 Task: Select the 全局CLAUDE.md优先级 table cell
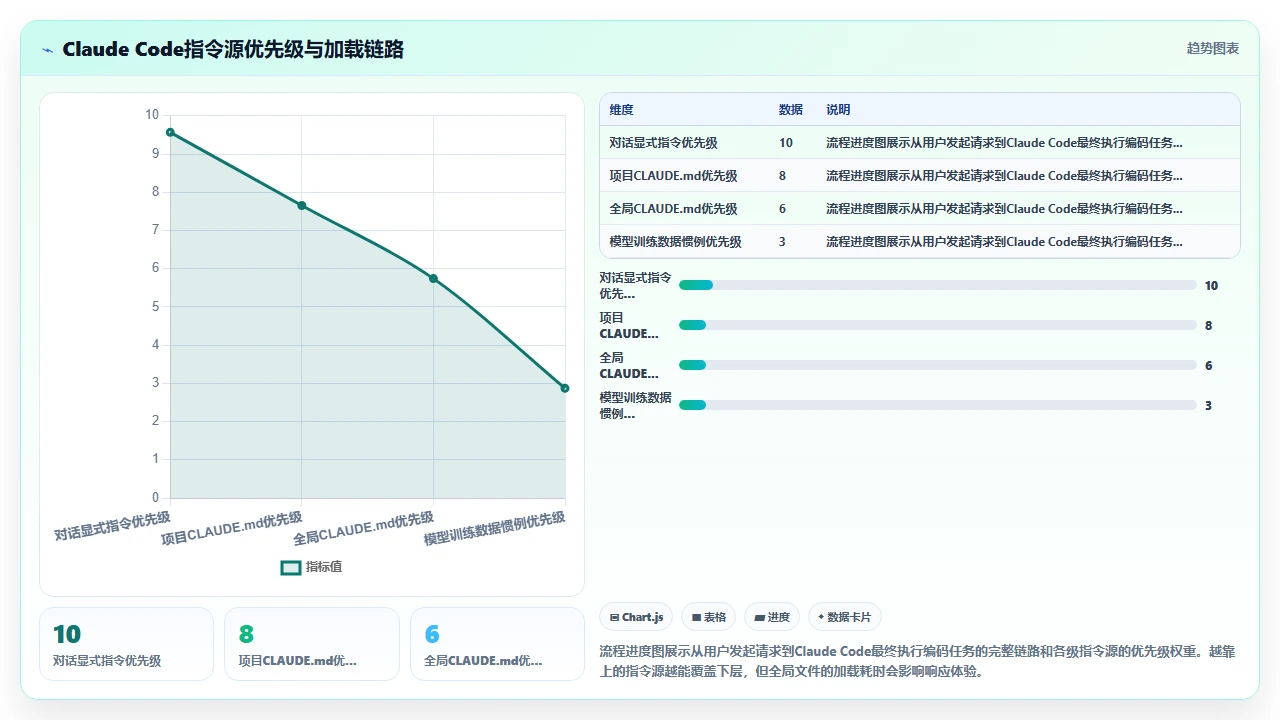tap(673, 209)
